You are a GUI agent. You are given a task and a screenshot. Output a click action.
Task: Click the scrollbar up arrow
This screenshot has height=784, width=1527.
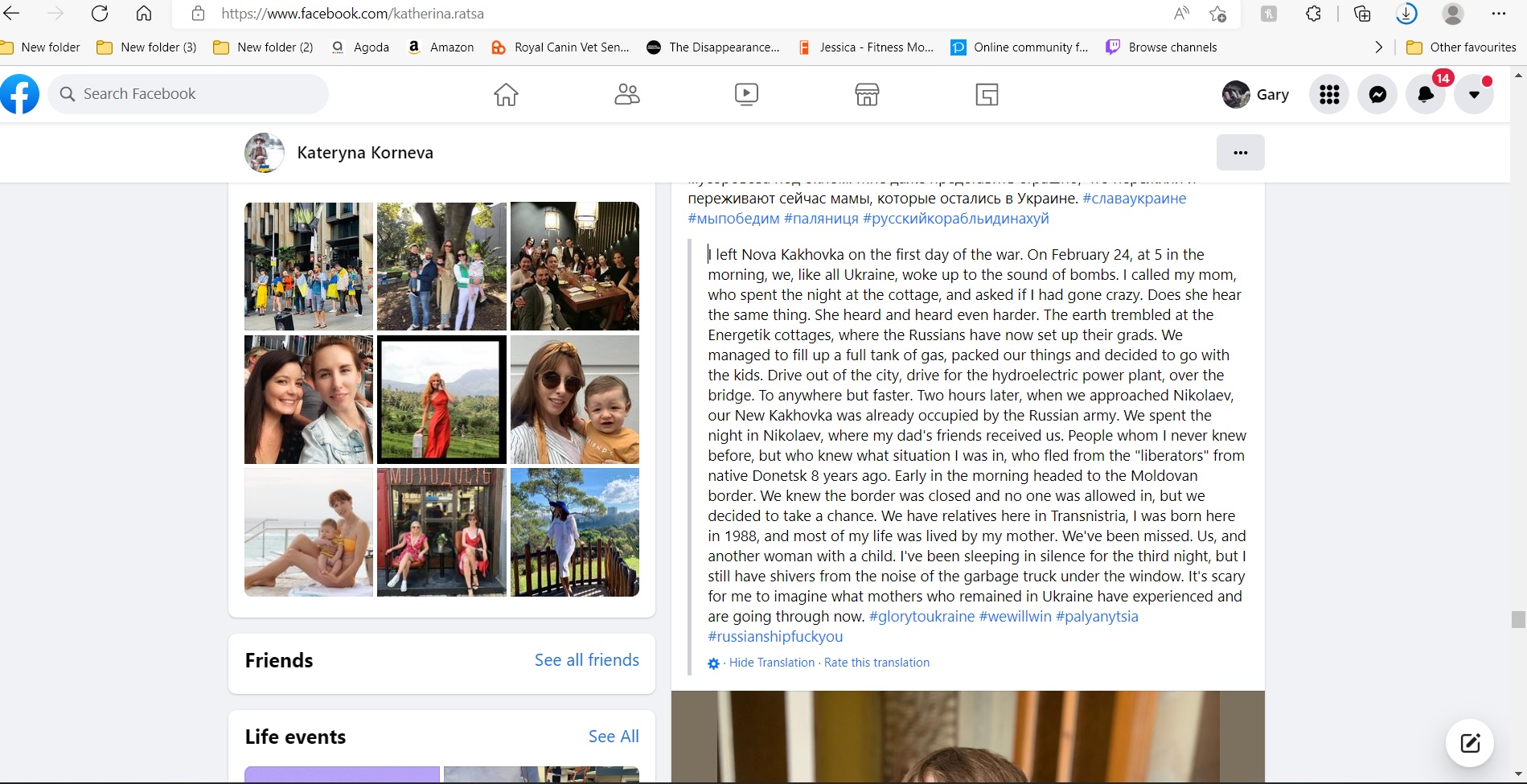coord(1518,75)
